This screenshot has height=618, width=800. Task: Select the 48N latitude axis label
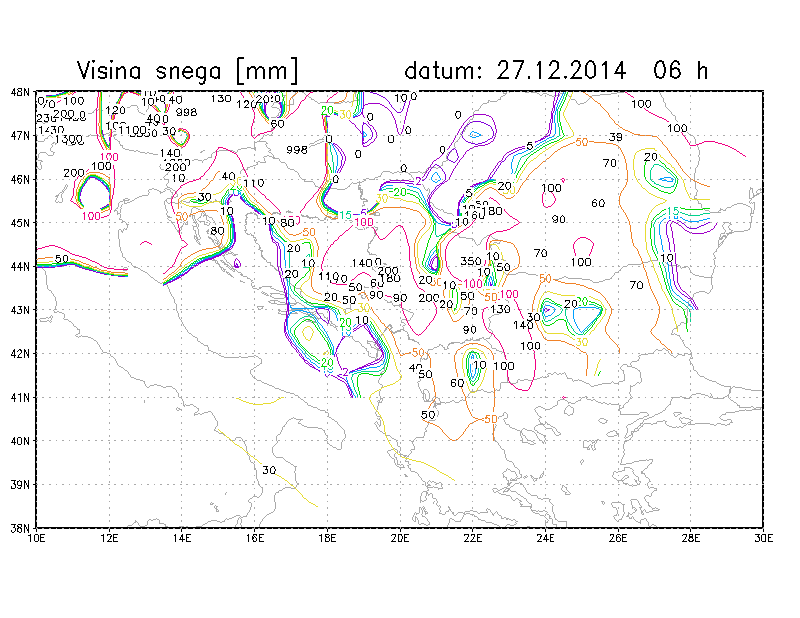[x=20, y=92]
